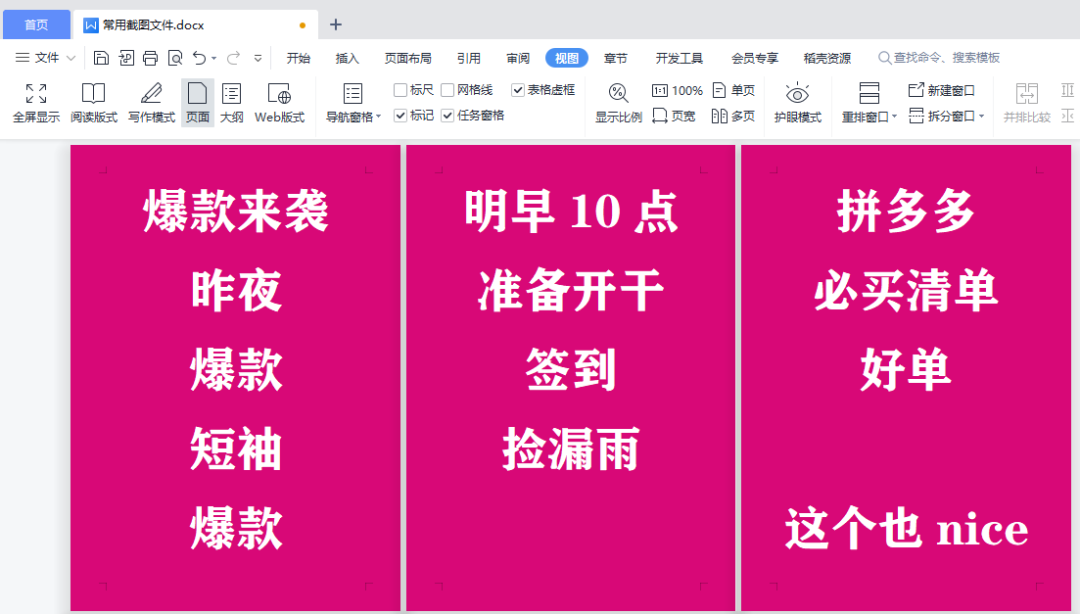The height and width of the screenshot is (614, 1080).
Task: Go to the 首页 home tab
Action: coord(37,25)
